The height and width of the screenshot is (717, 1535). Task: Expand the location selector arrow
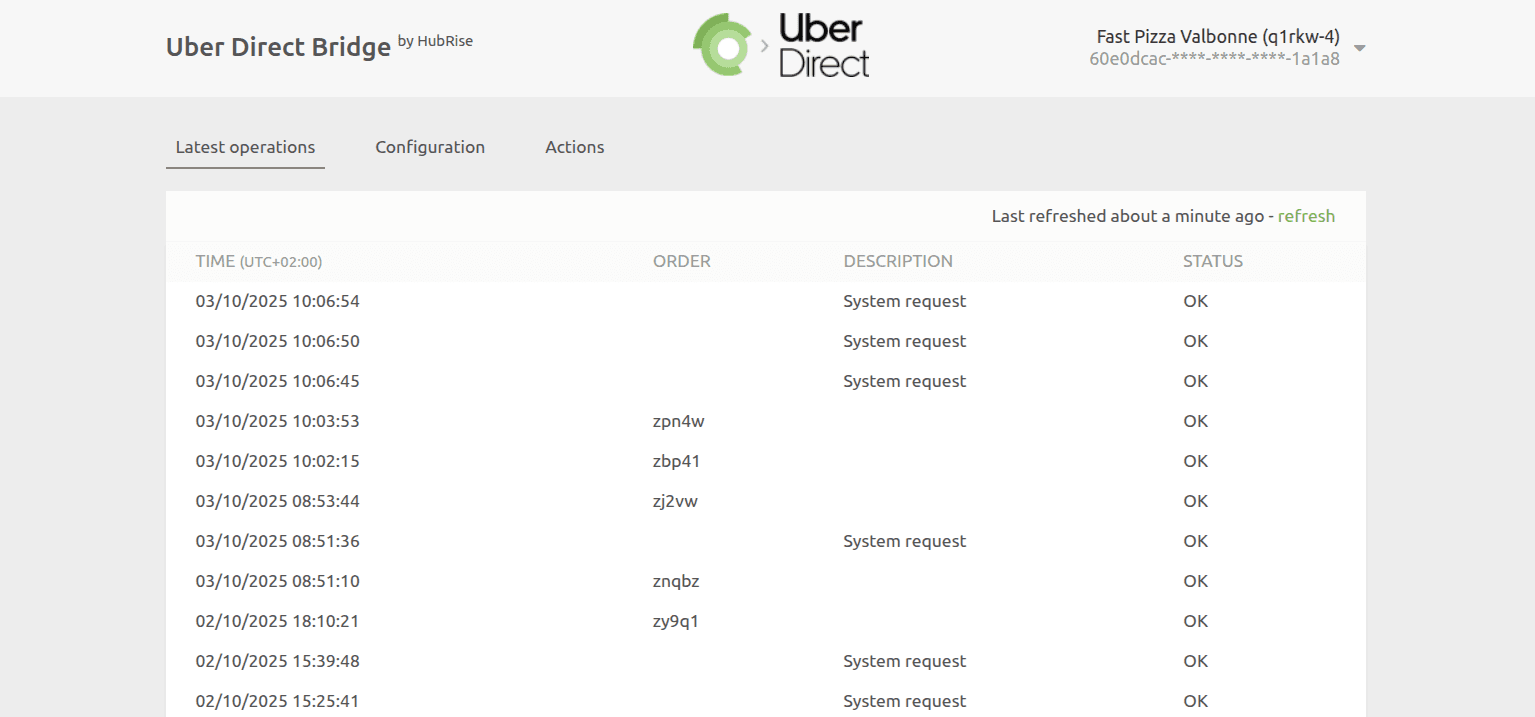point(1359,47)
